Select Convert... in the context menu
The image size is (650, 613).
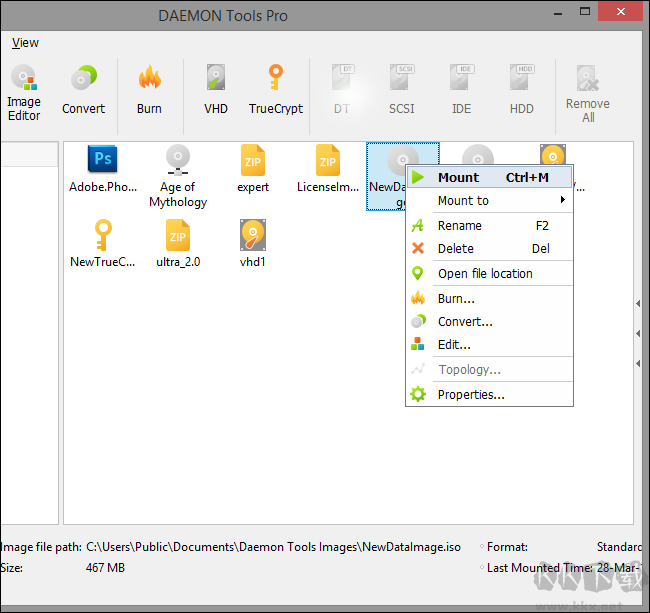465,322
